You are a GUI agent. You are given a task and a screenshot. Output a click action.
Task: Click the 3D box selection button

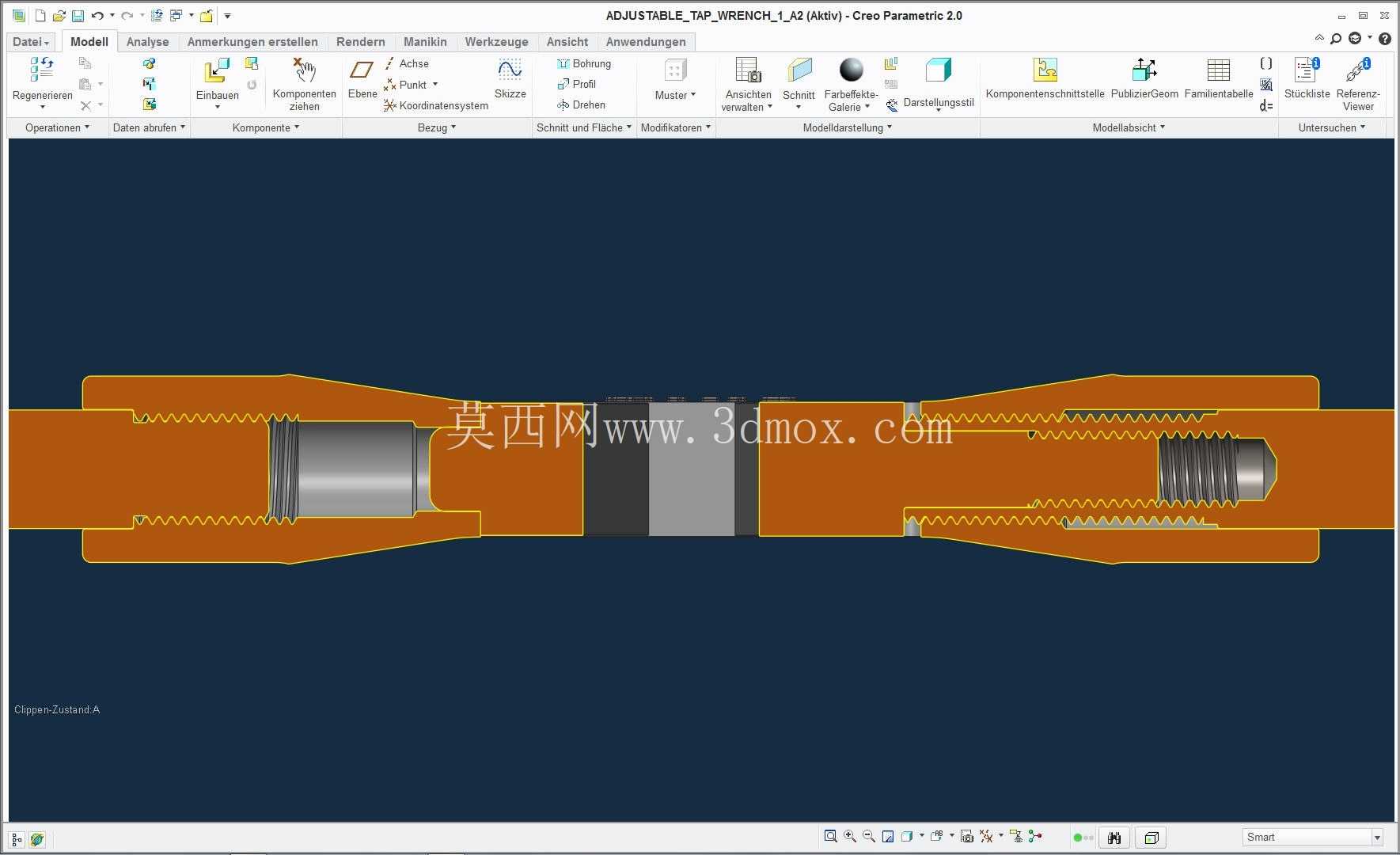1151,838
